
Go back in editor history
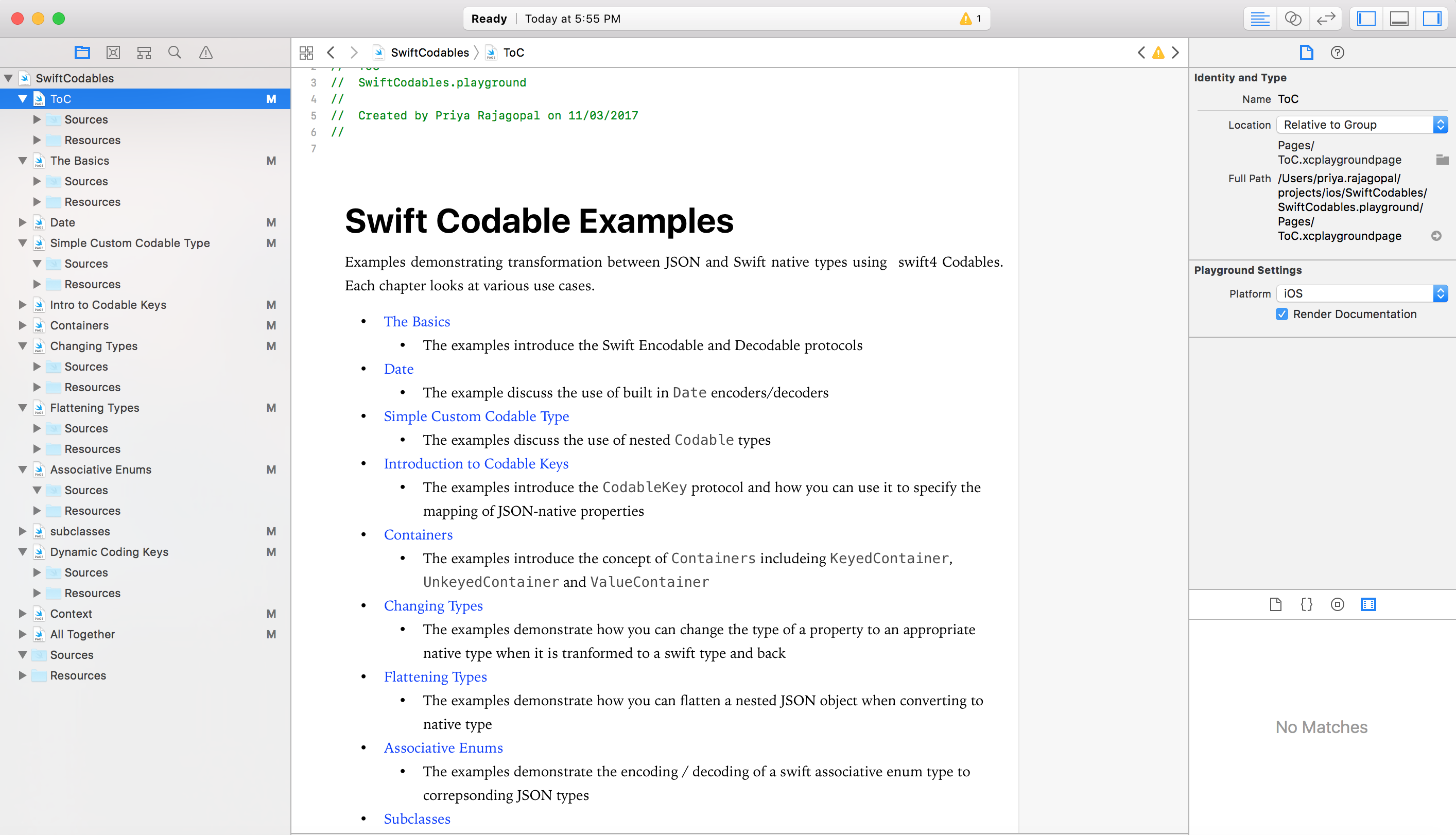point(331,53)
